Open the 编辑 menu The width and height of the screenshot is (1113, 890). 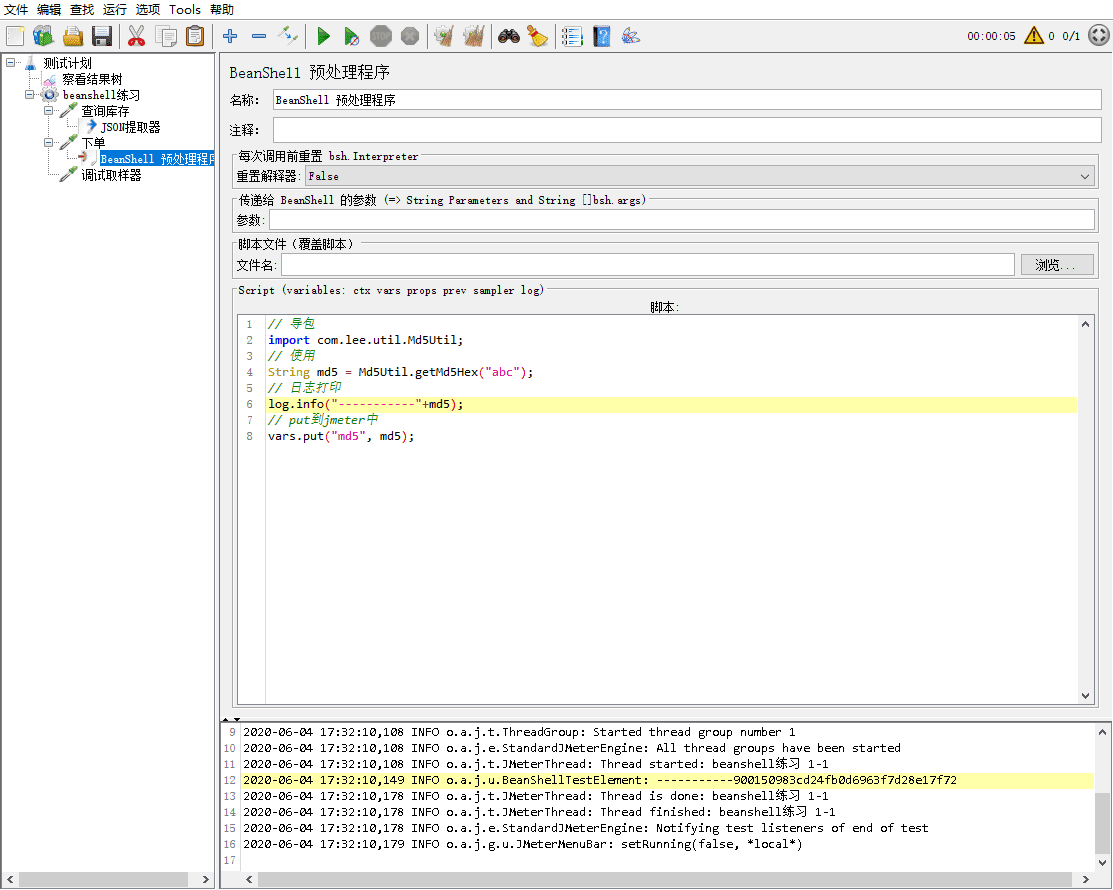point(49,9)
